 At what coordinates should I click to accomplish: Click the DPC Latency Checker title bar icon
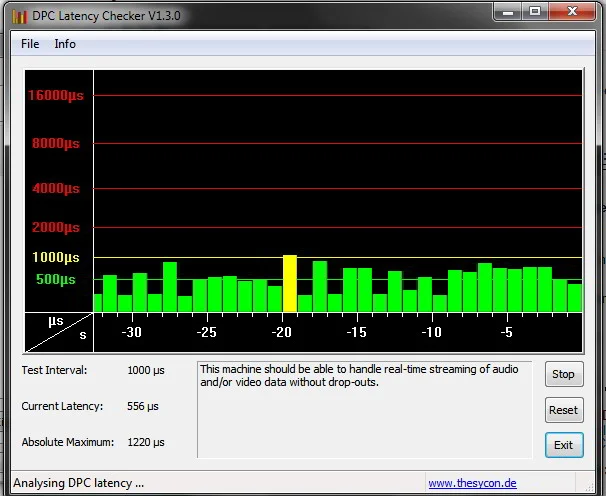click(x=18, y=16)
